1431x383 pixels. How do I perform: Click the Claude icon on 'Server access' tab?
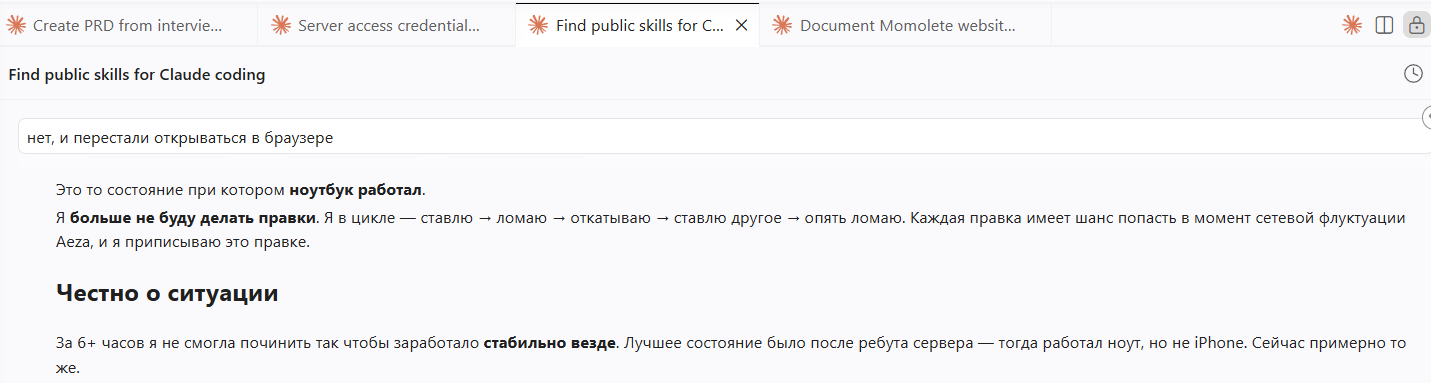(282, 26)
